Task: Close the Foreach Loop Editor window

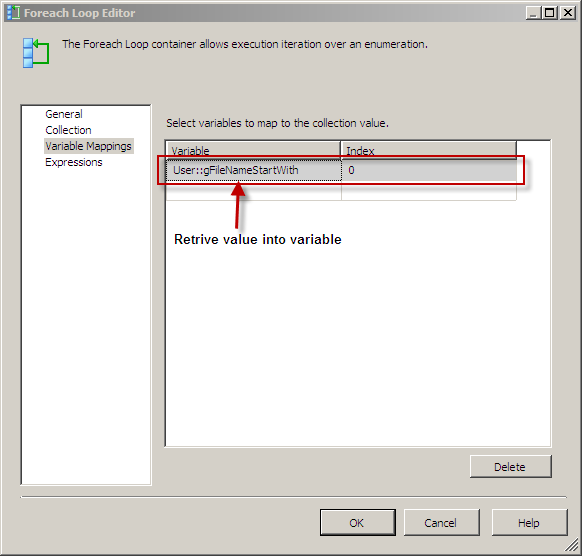Action: pyautogui.click(x=568, y=13)
